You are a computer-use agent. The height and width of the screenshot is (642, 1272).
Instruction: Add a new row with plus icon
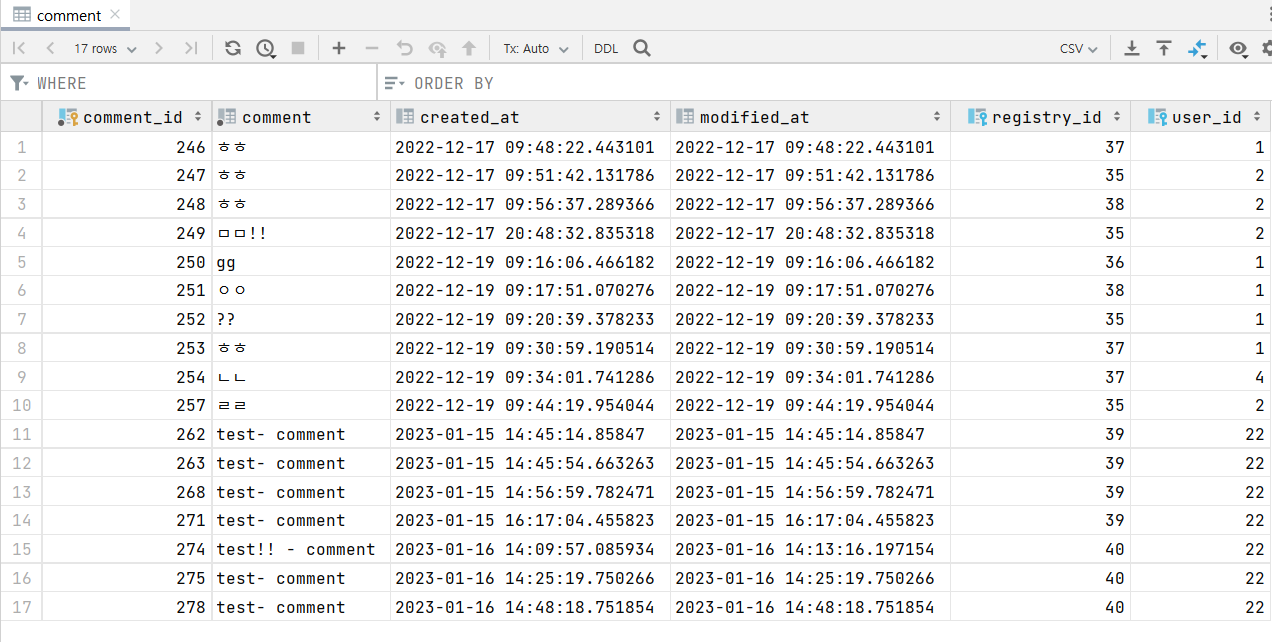click(x=339, y=48)
